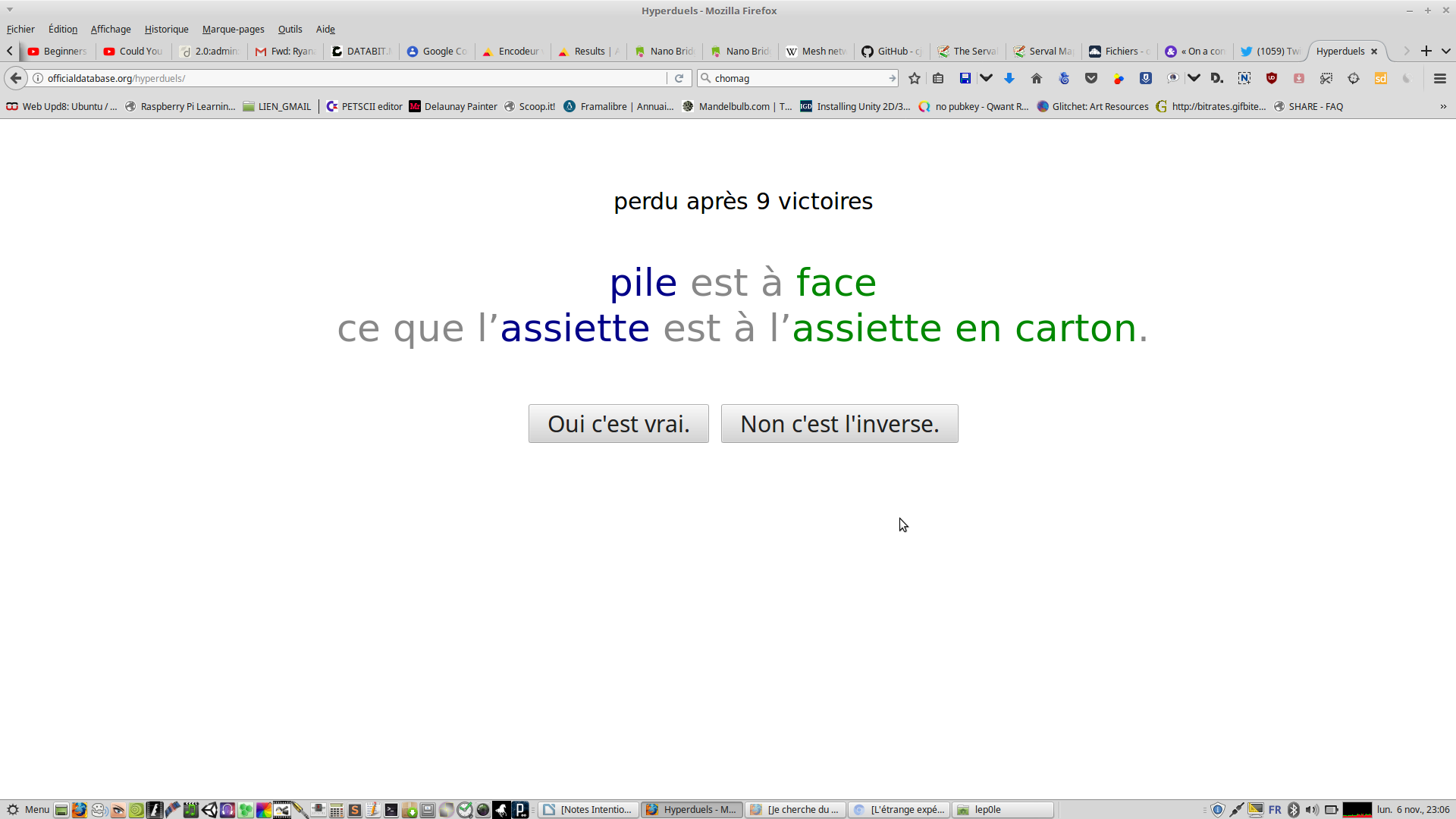Go to the Home page icon
Image resolution: width=1456 pixels, height=819 pixels.
pyautogui.click(x=1037, y=78)
